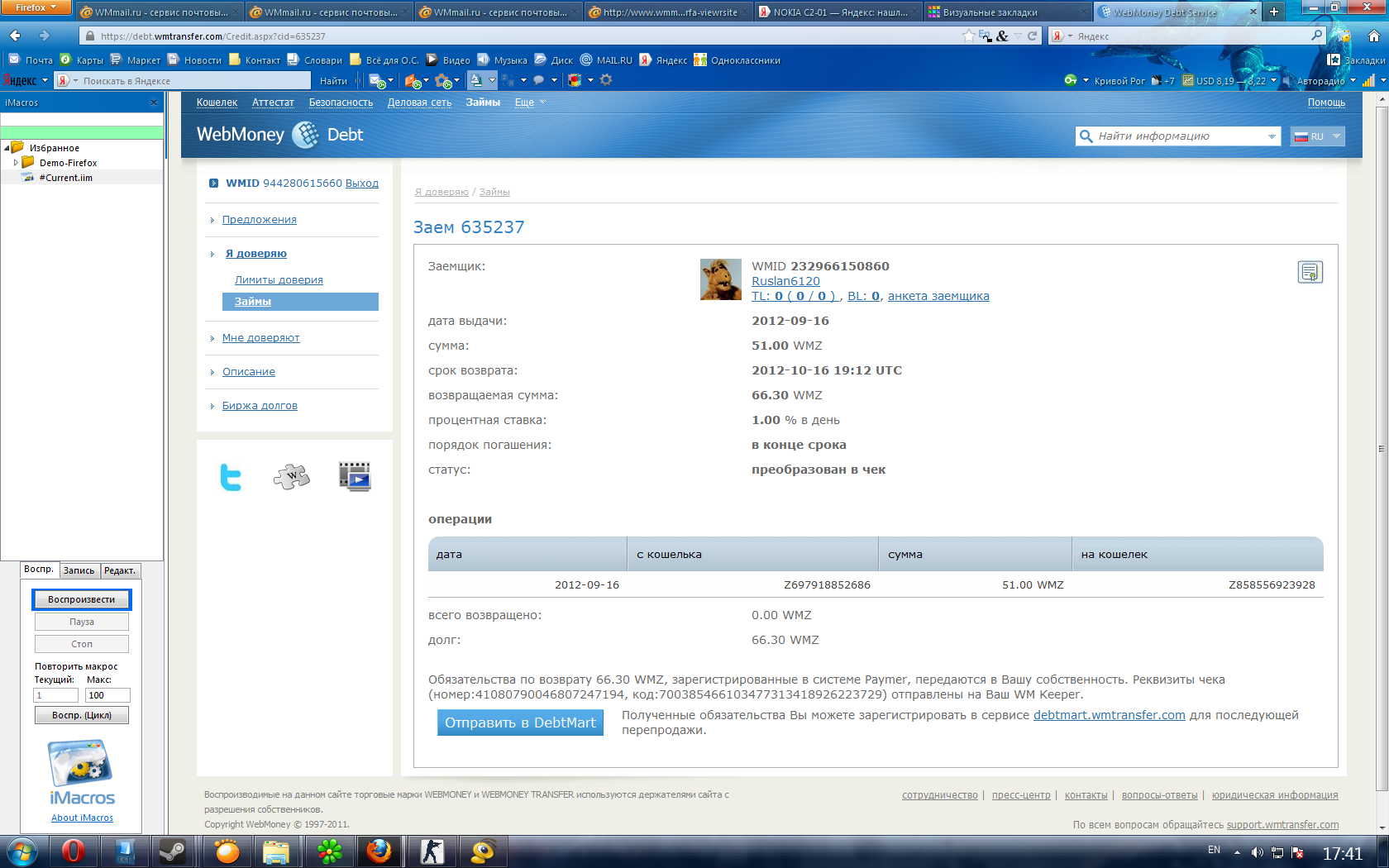Open the Еще dropdown in top navigation
The width and height of the screenshot is (1389, 868).
[x=530, y=103]
